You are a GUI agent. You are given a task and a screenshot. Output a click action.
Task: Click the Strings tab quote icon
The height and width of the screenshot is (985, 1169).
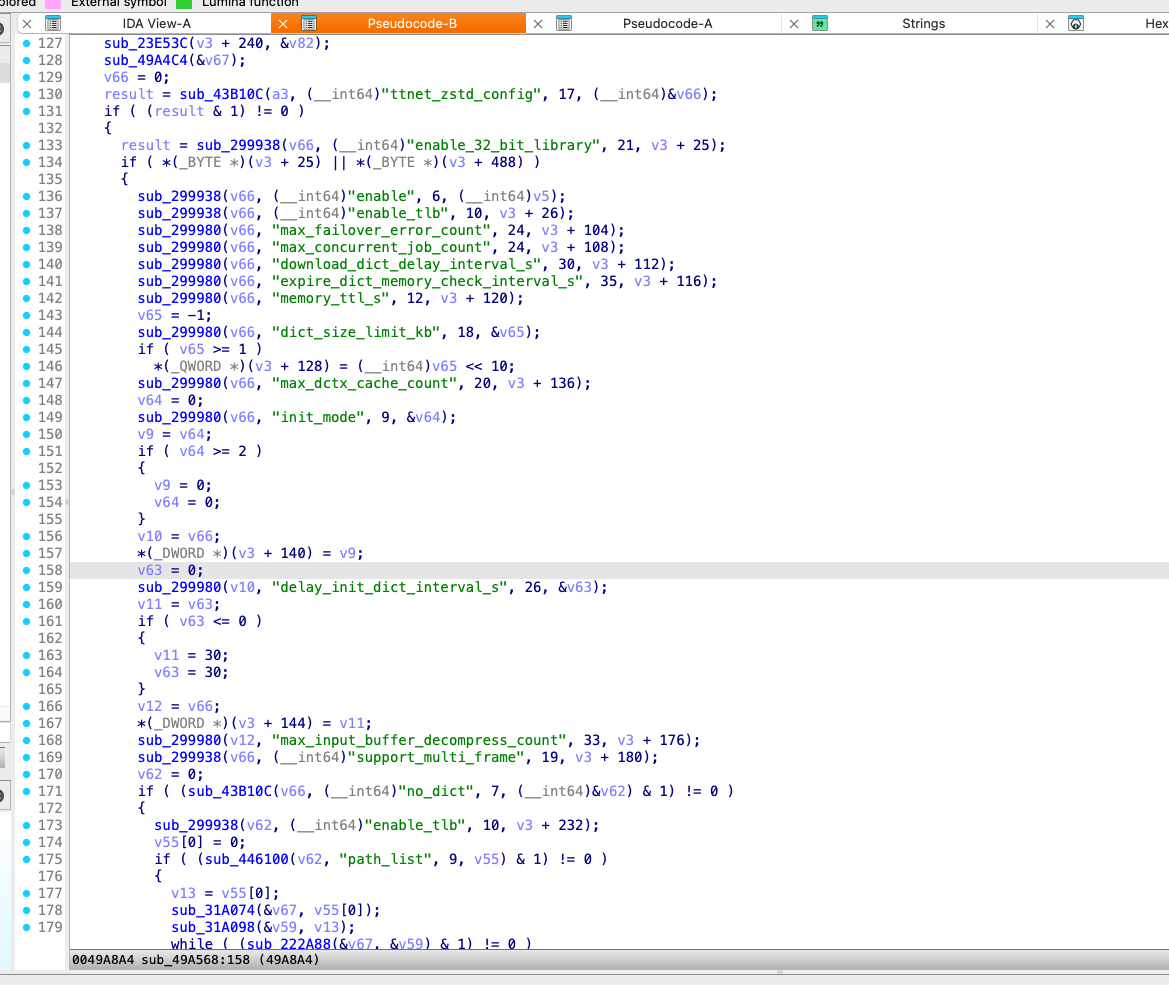[x=820, y=23]
